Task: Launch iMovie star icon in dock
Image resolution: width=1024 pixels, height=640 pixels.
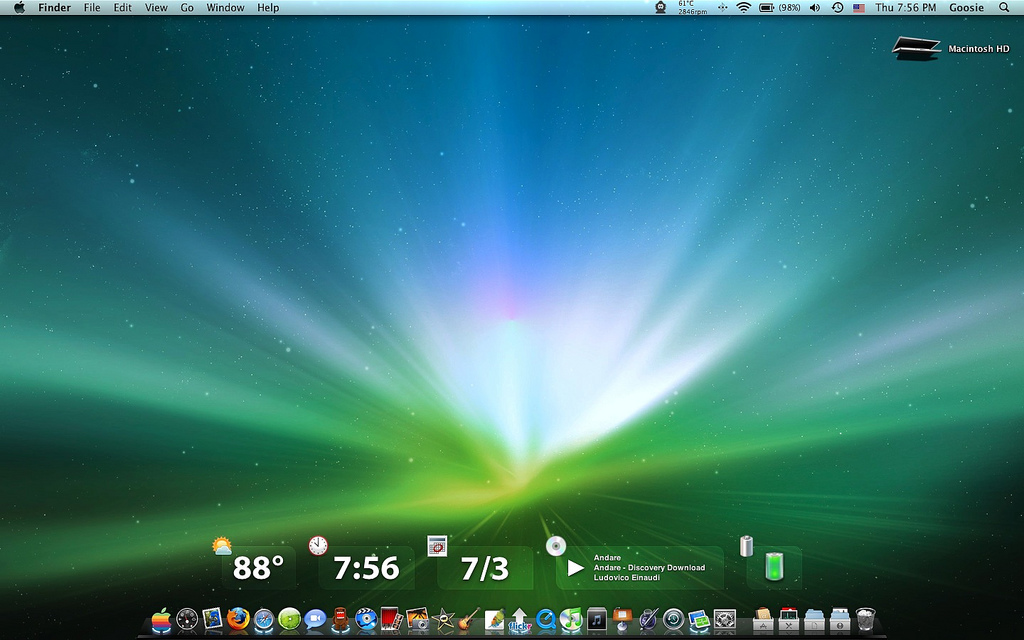Action: click(443, 619)
